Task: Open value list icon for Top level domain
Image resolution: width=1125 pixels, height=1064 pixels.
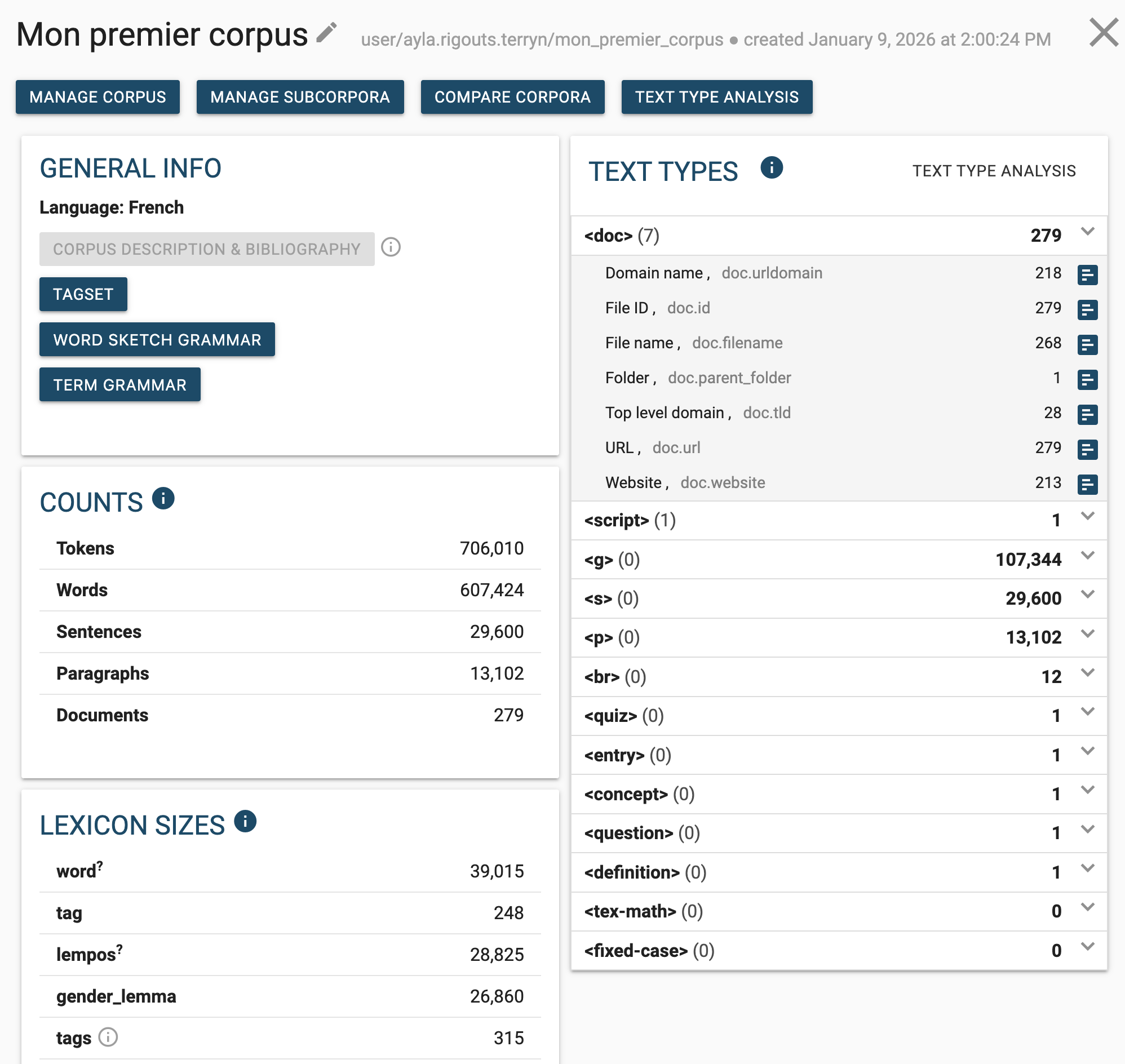Action: [1088, 415]
